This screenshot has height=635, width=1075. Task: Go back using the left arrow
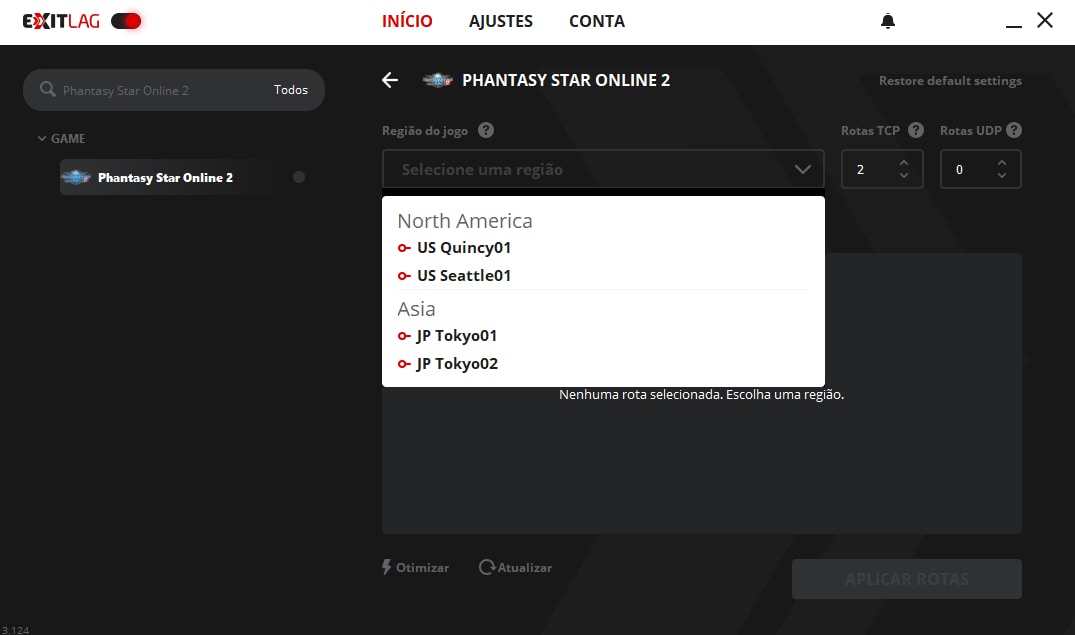tap(390, 80)
